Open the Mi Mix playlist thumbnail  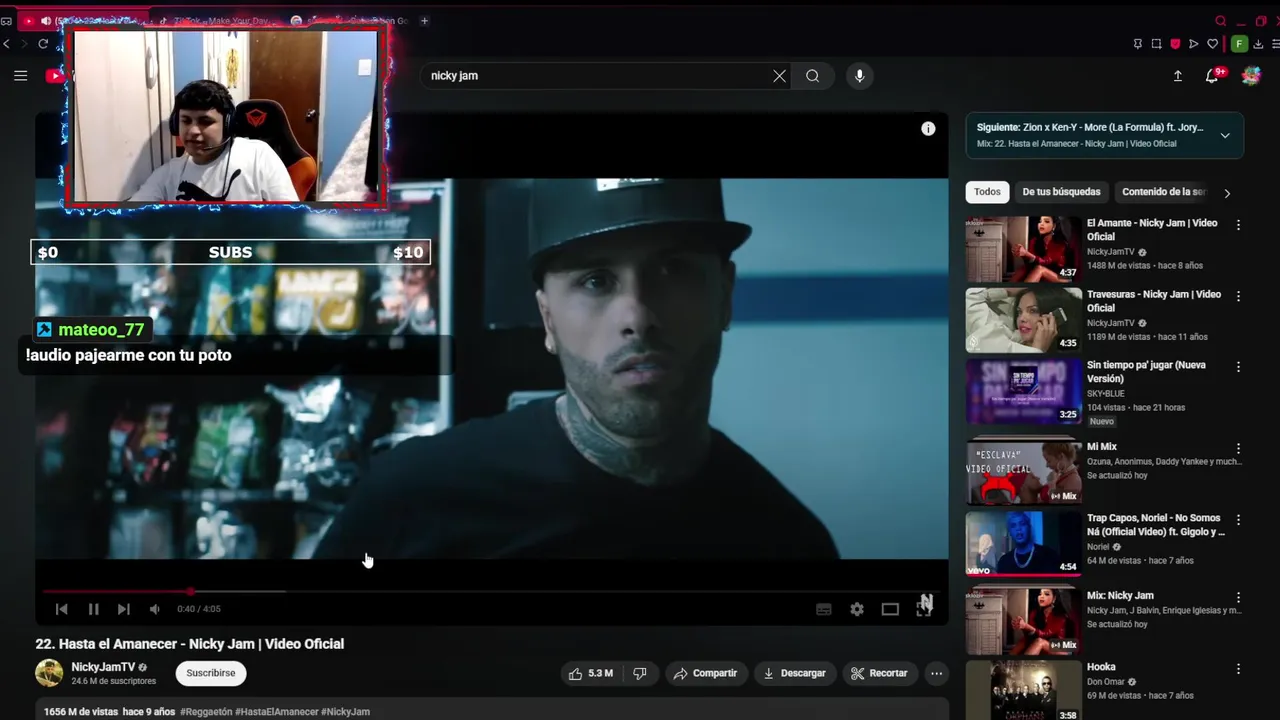[1023, 472]
